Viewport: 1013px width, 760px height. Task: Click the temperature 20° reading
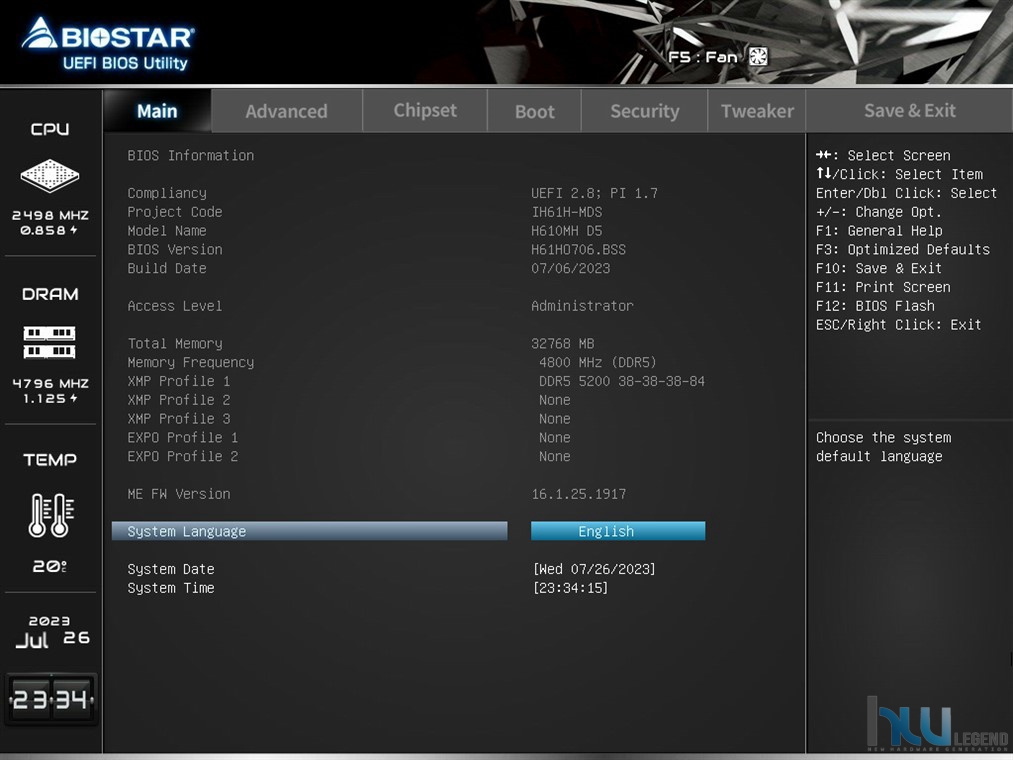point(50,566)
